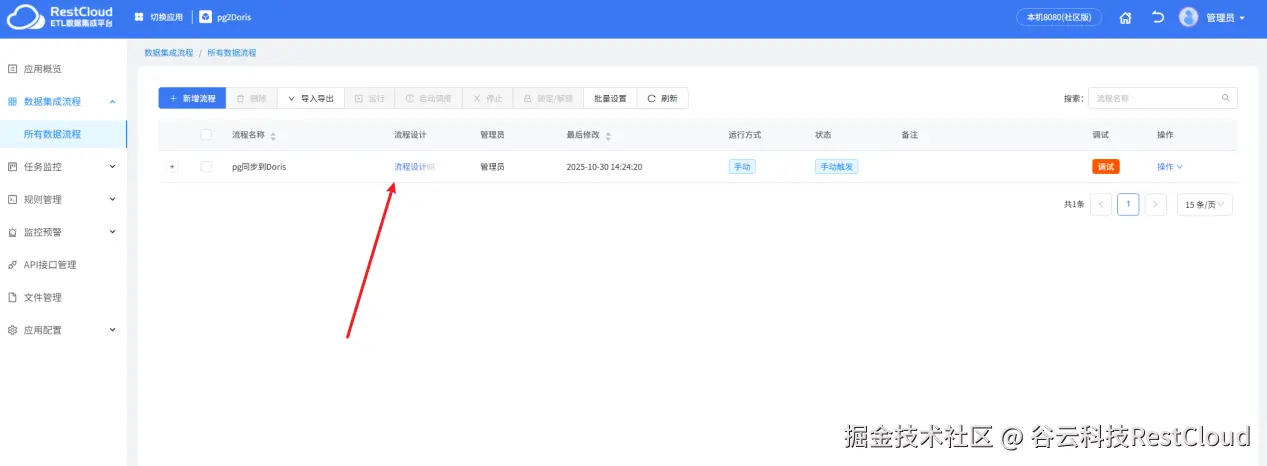Click the 运行 toolbar button
This screenshot has width=1267, height=466.
tap(370, 98)
